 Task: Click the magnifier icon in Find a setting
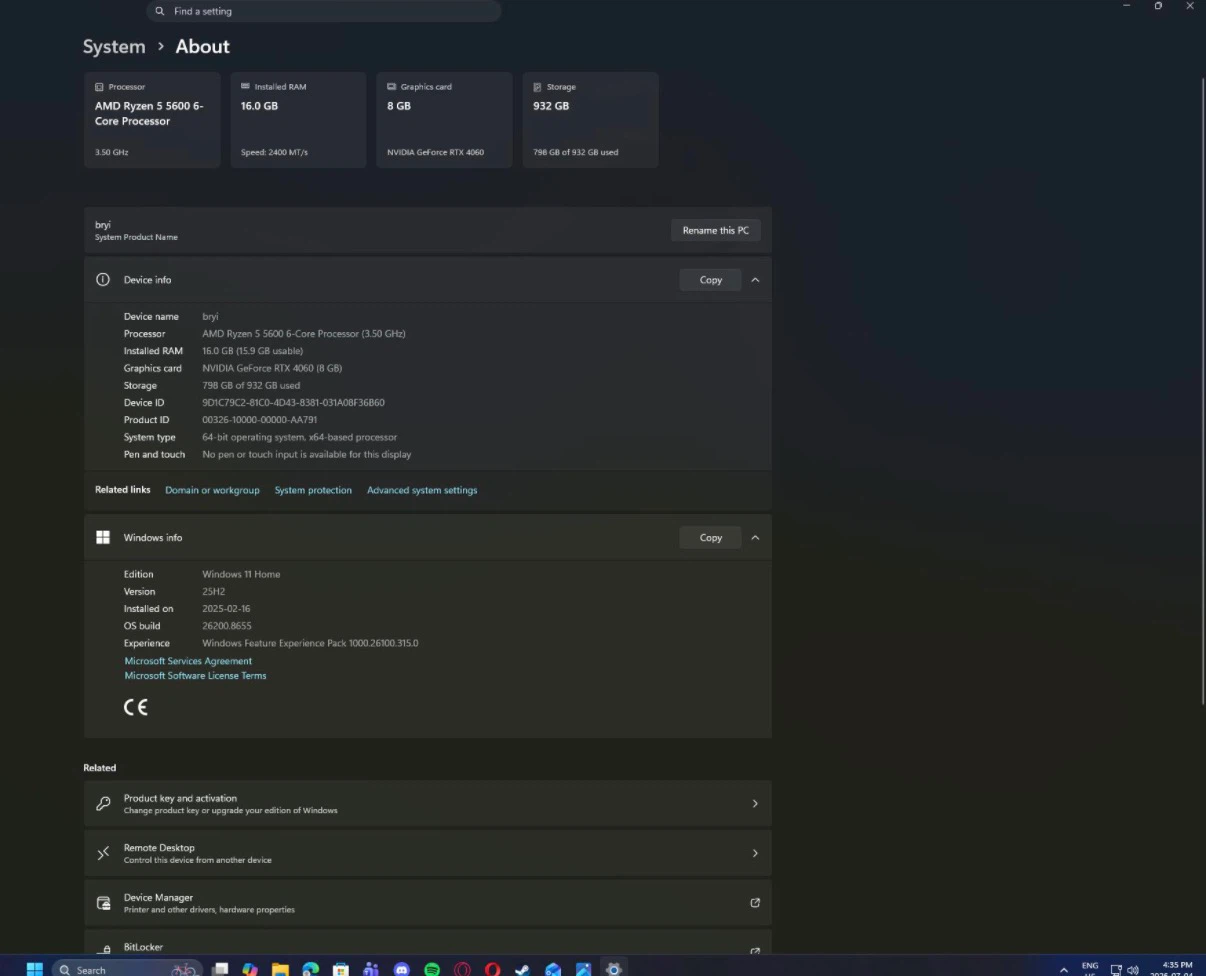coord(160,11)
